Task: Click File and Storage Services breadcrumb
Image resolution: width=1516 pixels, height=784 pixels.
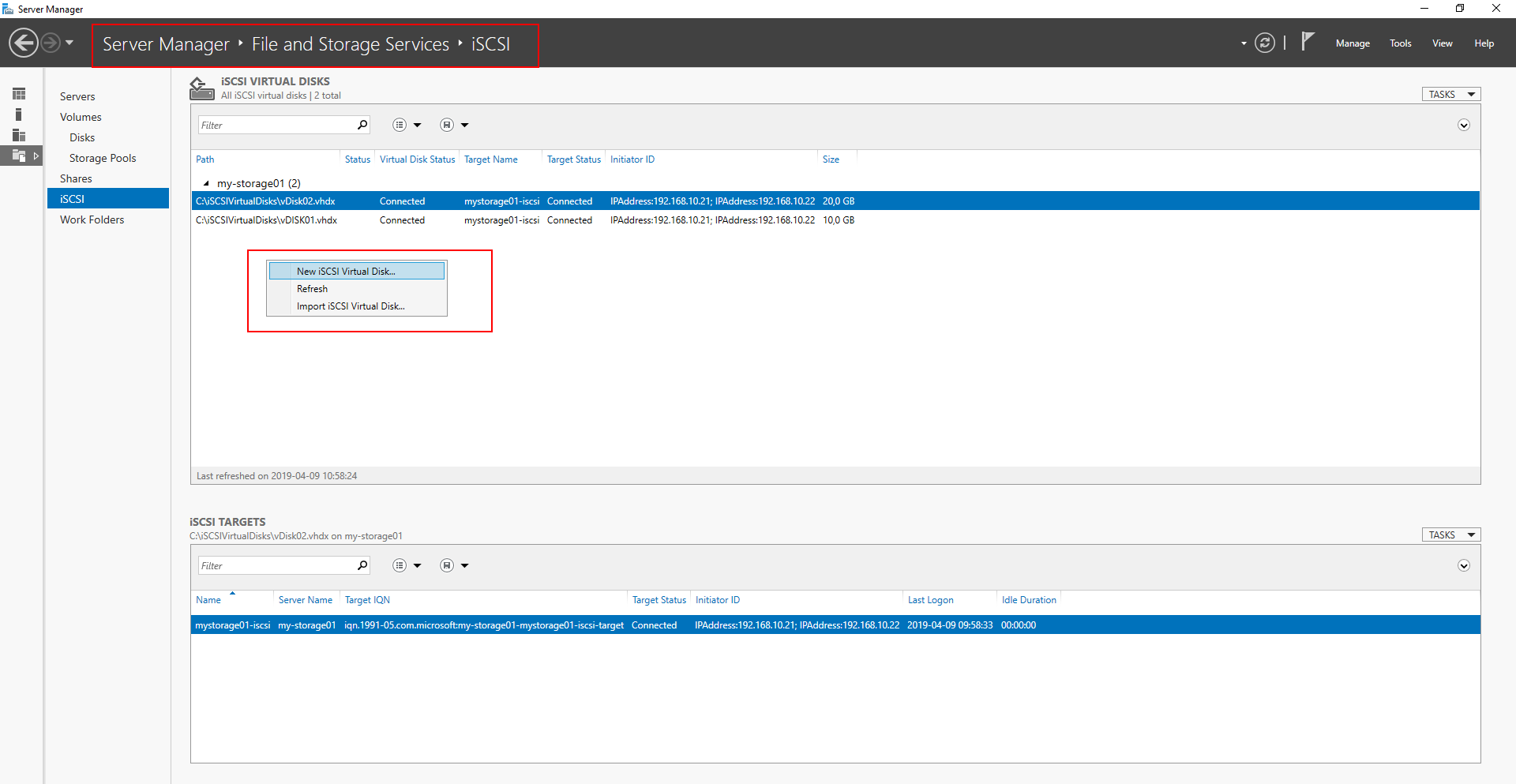Action: click(x=351, y=44)
